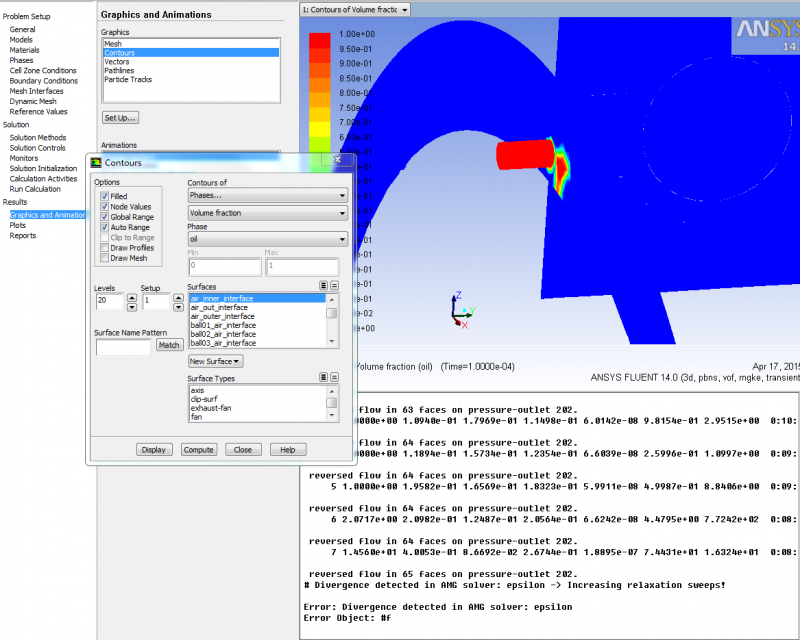Select Mesh in the Graphics list
Viewport: 800px width, 640px height.
click(x=191, y=44)
